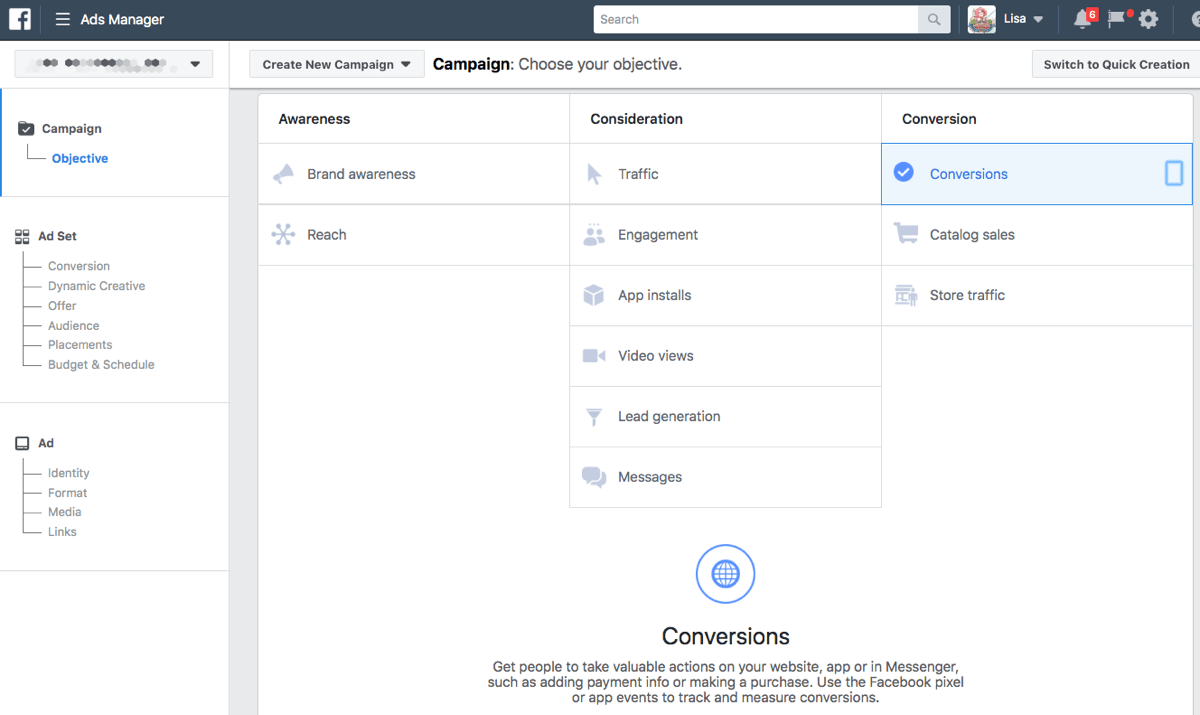Open the Ads Manager hamburger menu
This screenshot has height=715, width=1200.
62,19
